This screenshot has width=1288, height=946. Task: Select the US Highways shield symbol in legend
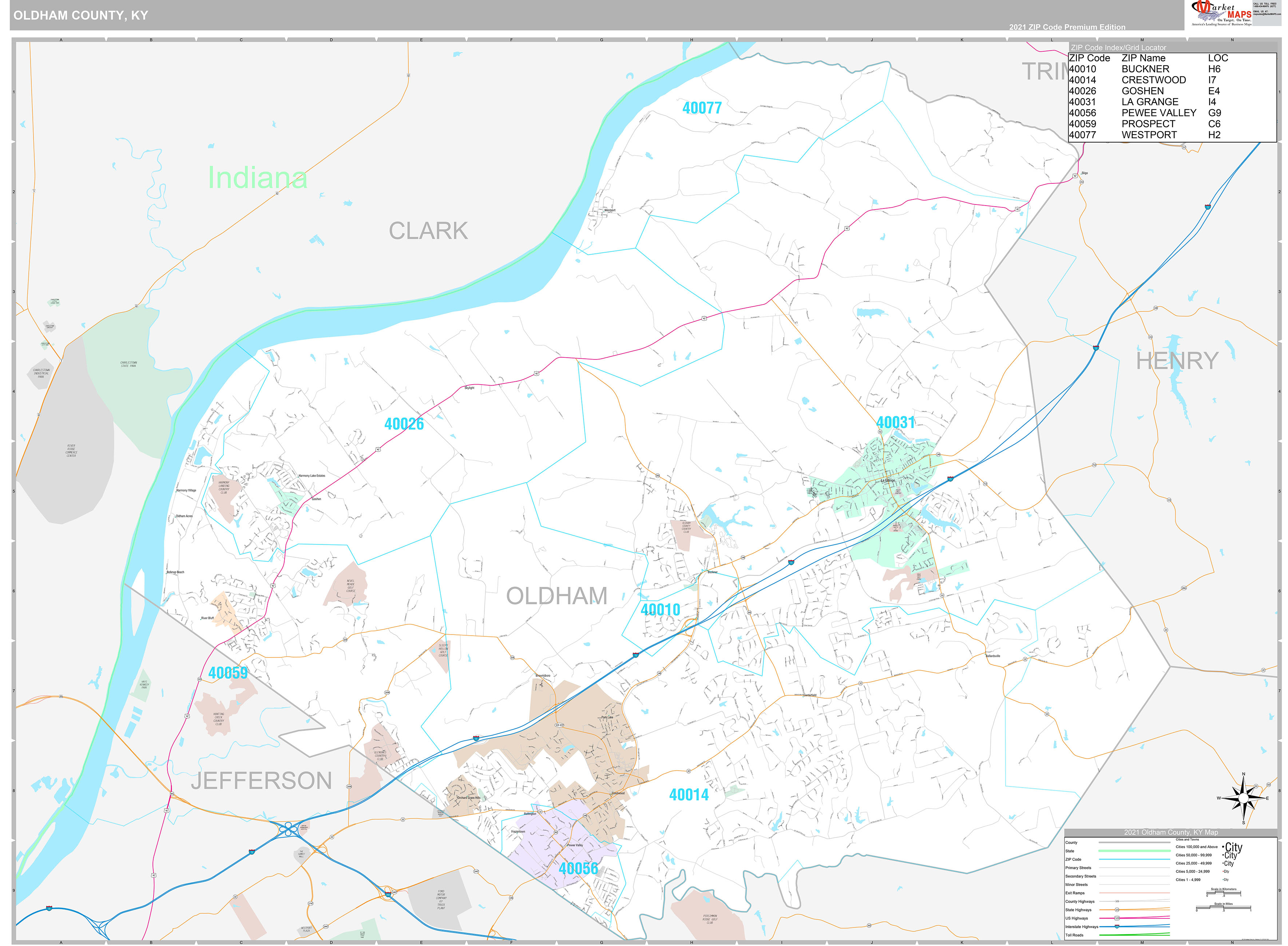[1117, 918]
